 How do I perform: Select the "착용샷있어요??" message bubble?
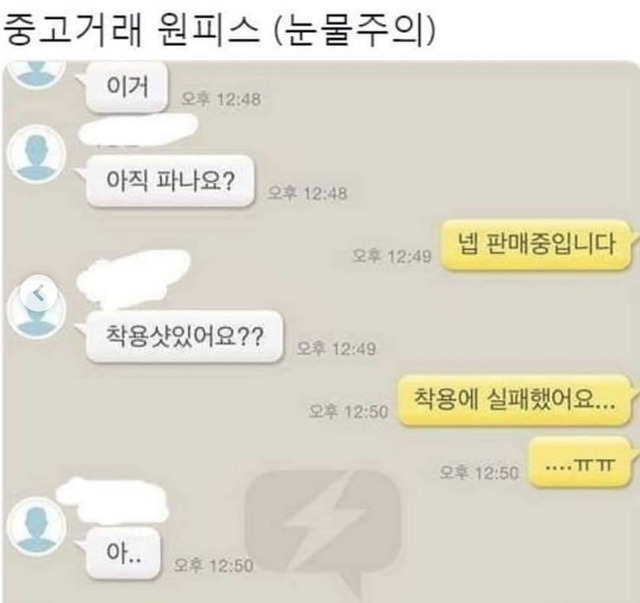[184, 336]
